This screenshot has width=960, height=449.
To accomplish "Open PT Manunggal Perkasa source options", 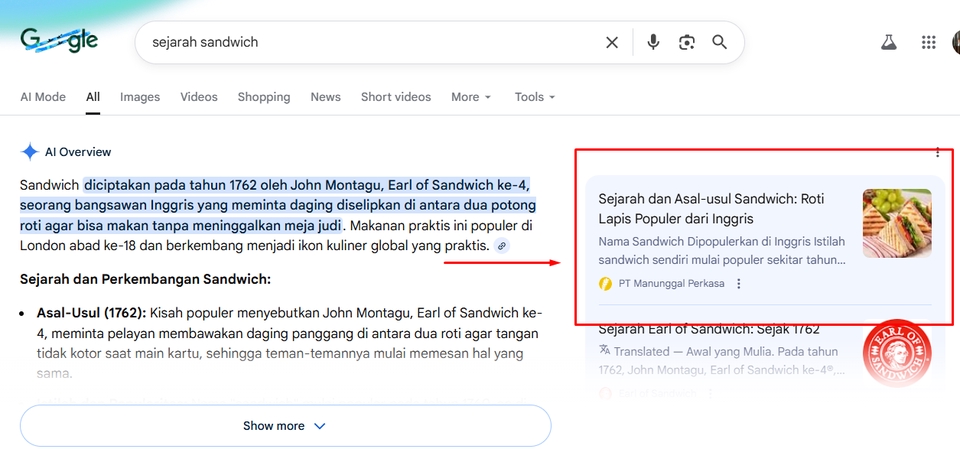I will coord(739,284).
